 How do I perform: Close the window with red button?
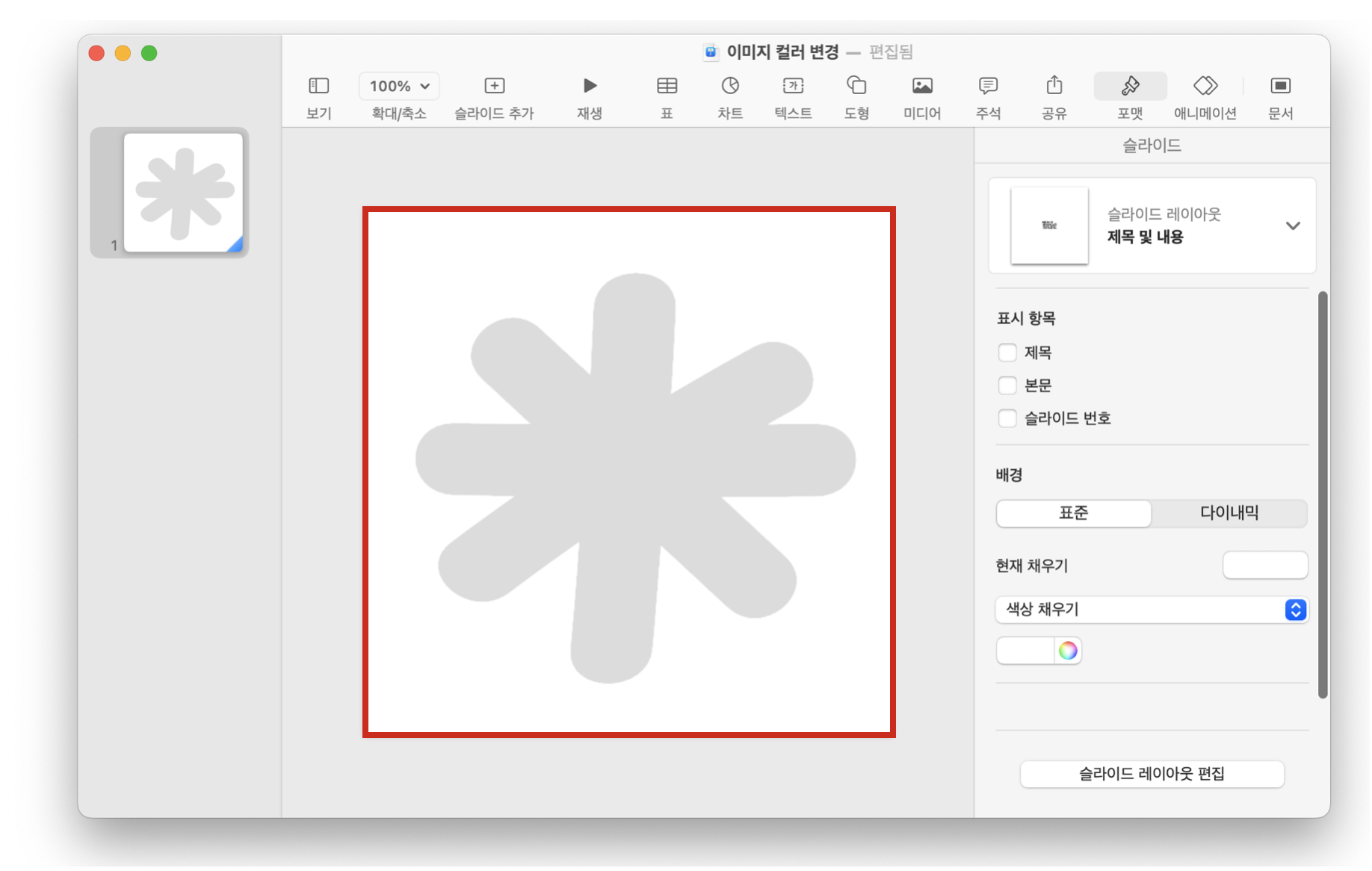[96, 53]
